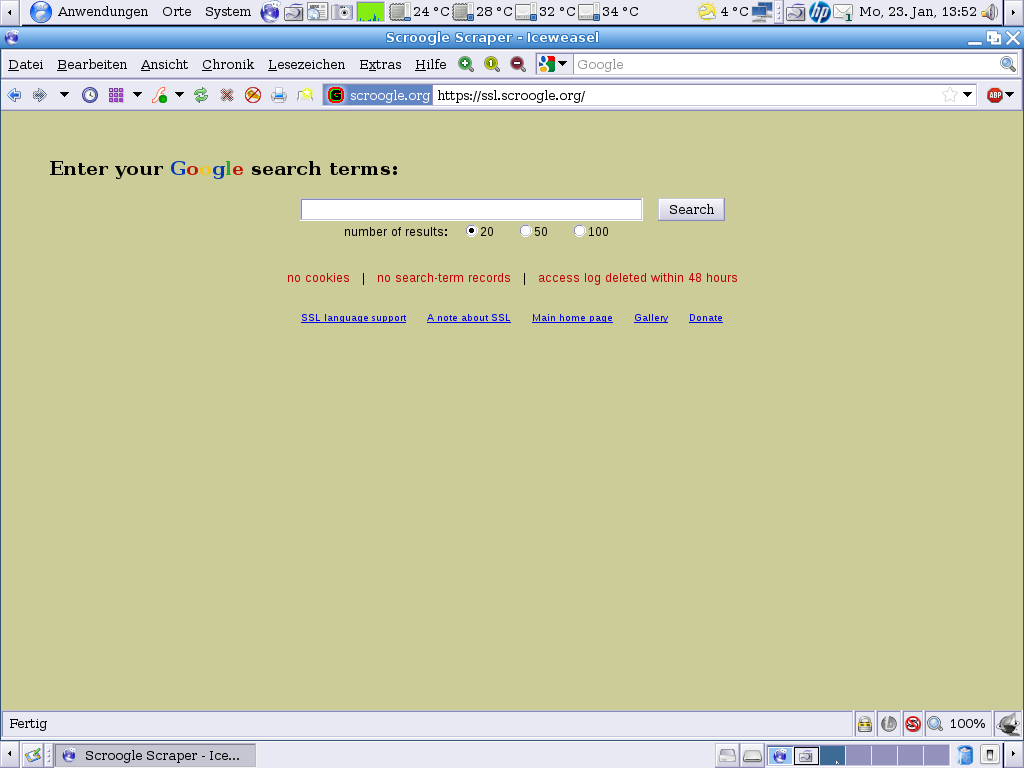
Task: Open the Hilfe menu
Action: click(430, 64)
